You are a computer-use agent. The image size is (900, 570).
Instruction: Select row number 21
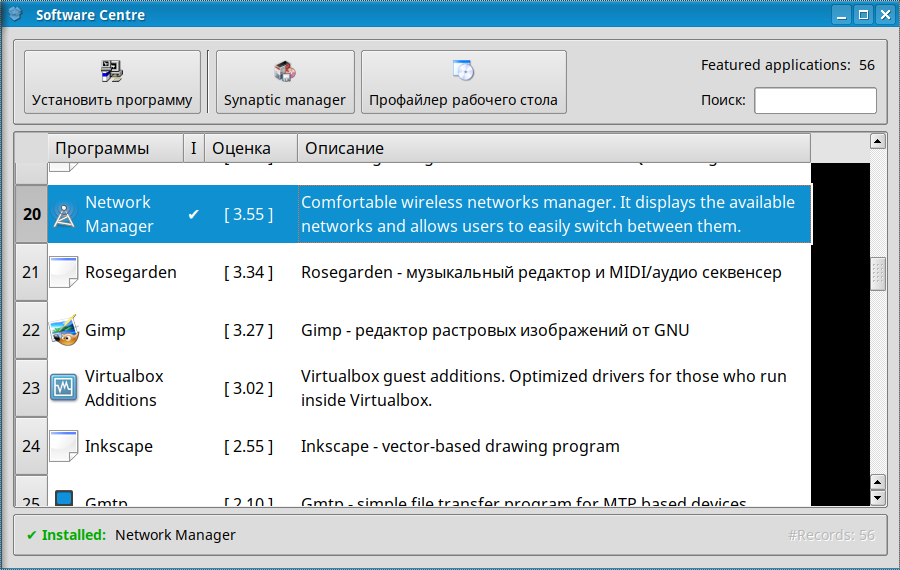click(32, 272)
